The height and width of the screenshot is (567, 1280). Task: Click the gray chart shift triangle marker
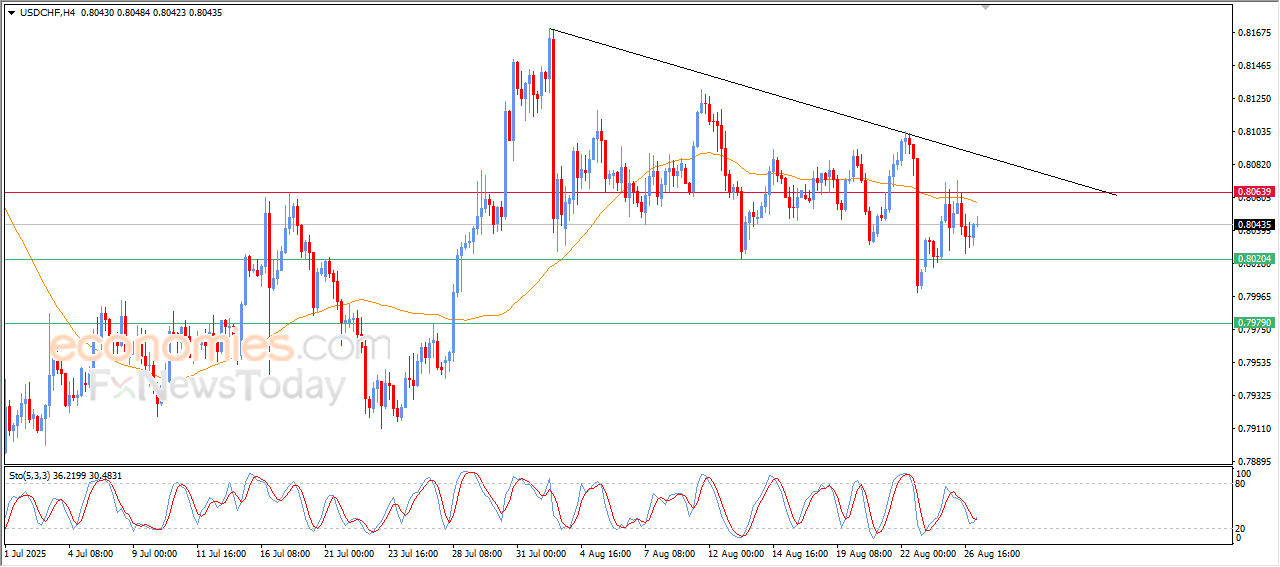[988, 7]
